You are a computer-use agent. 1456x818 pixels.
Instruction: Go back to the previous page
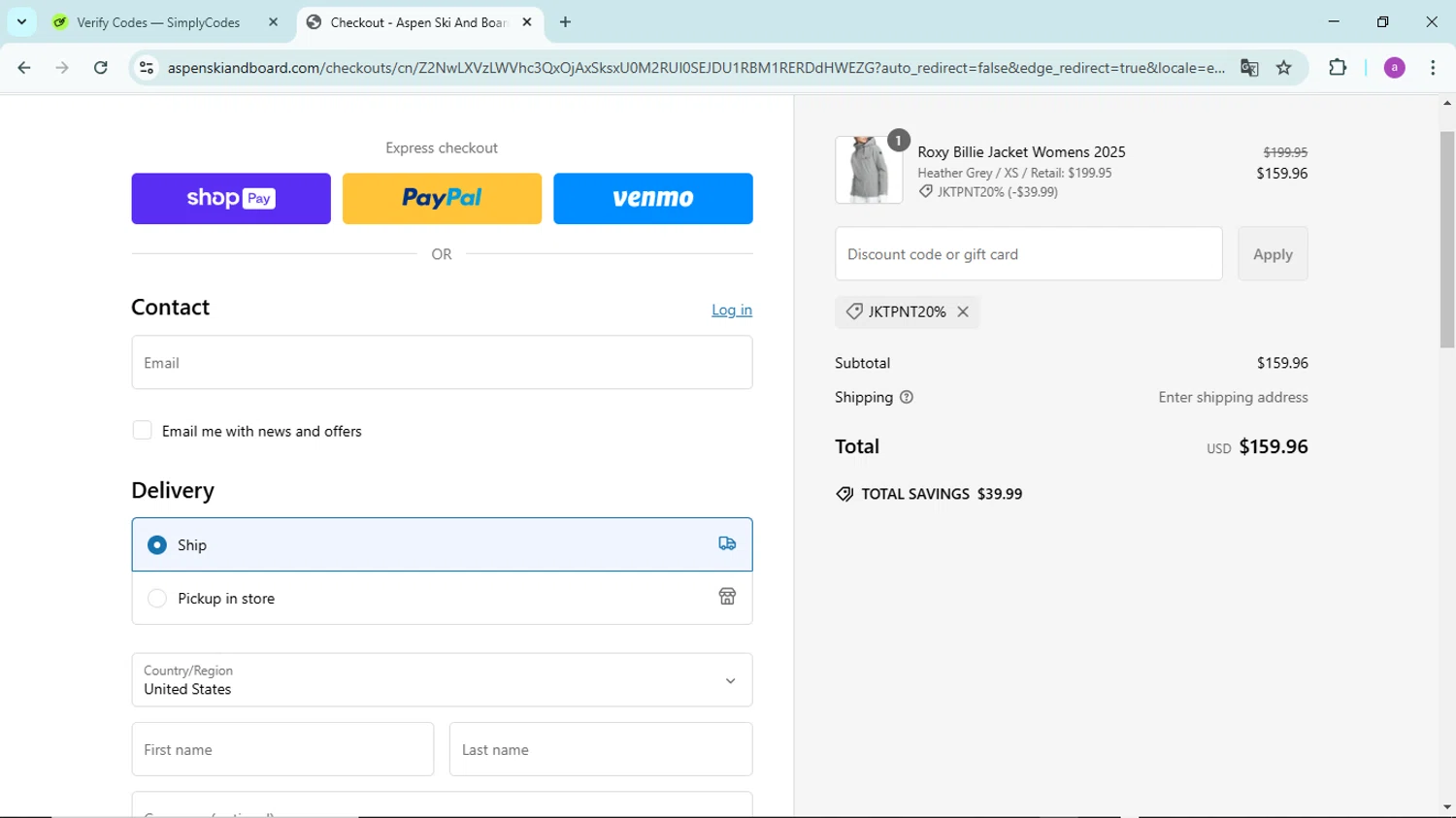(x=24, y=68)
